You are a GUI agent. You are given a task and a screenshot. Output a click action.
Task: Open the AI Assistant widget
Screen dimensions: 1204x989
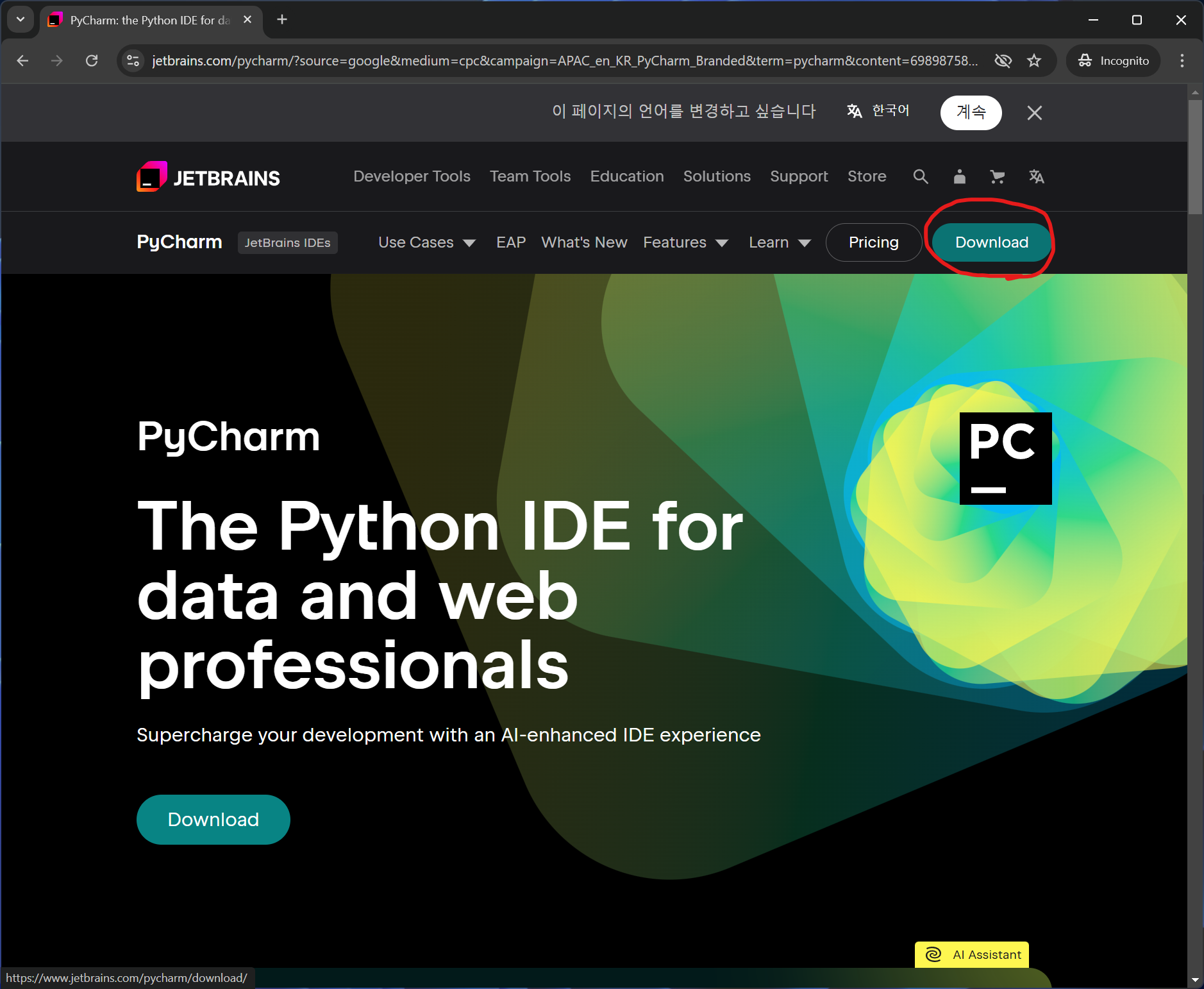click(971, 954)
